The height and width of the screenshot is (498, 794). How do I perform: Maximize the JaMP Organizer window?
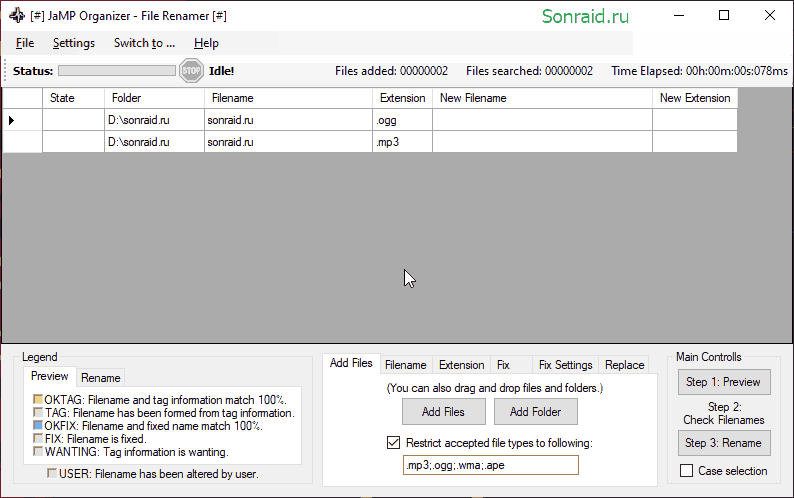pos(724,15)
